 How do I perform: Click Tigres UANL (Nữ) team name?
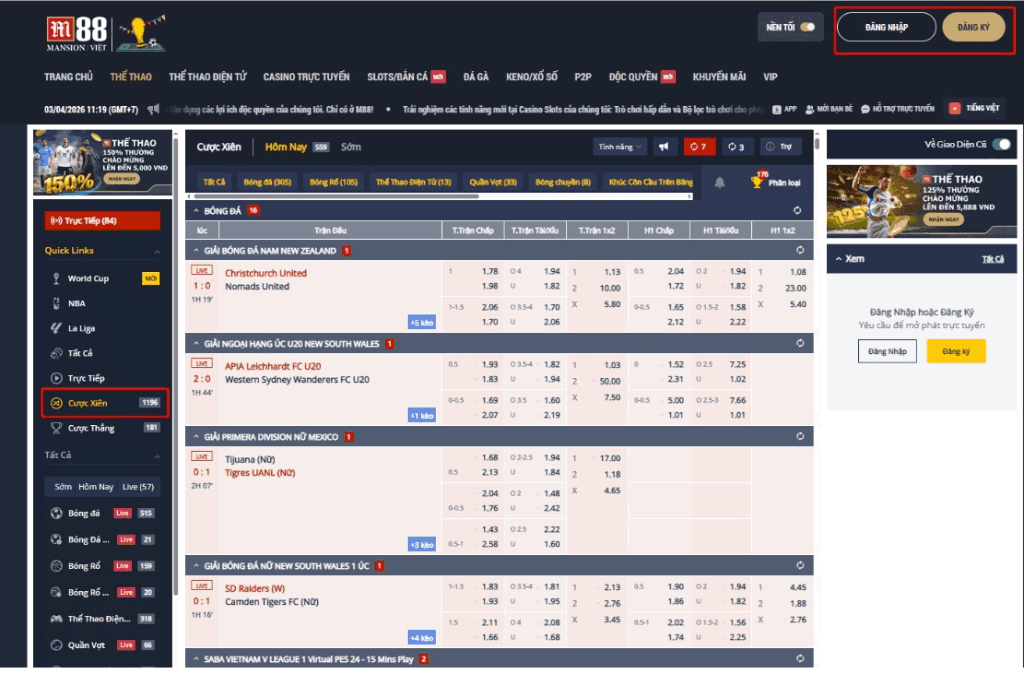260,473
